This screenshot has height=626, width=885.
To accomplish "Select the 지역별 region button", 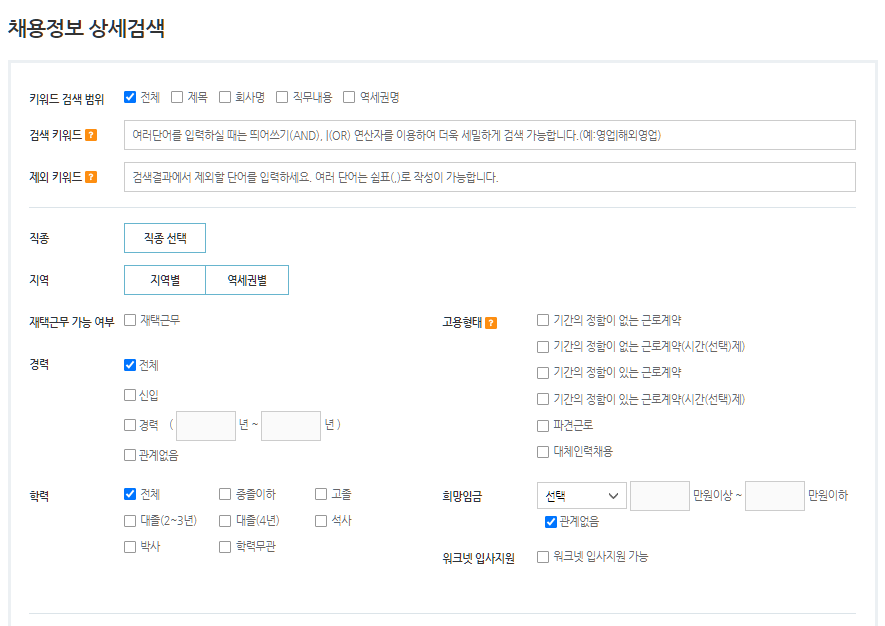I will coord(165,280).
